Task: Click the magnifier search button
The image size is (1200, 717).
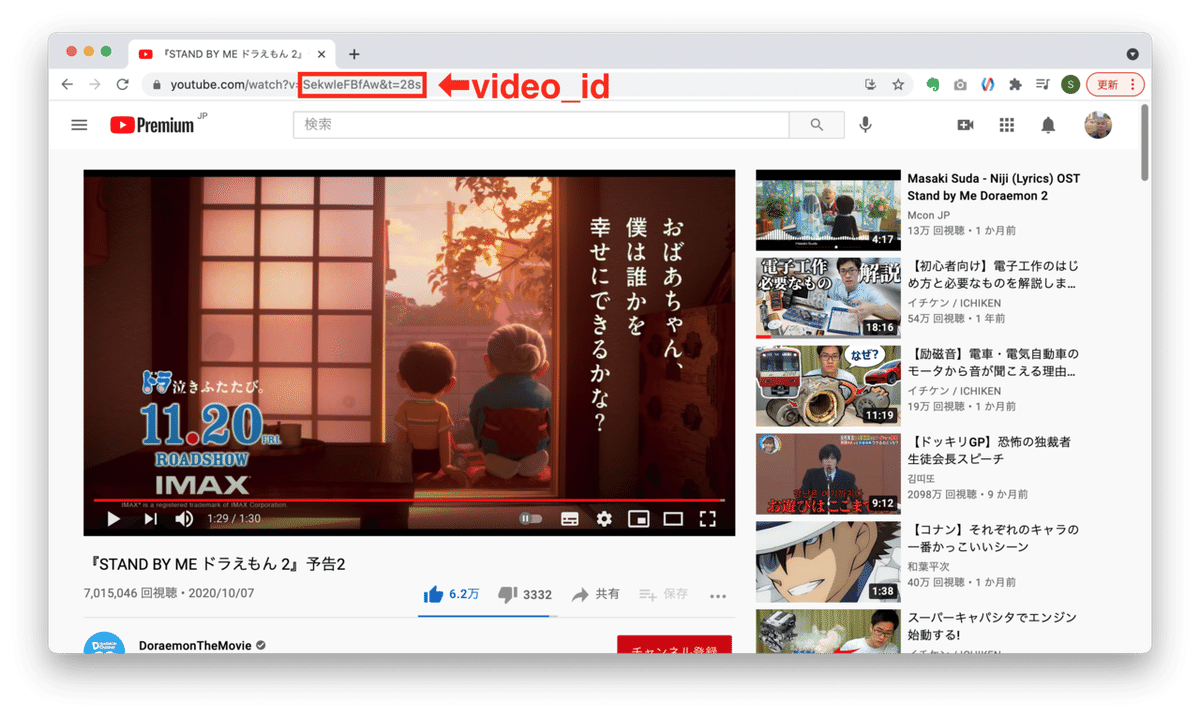Action: (x=817, y=125)
